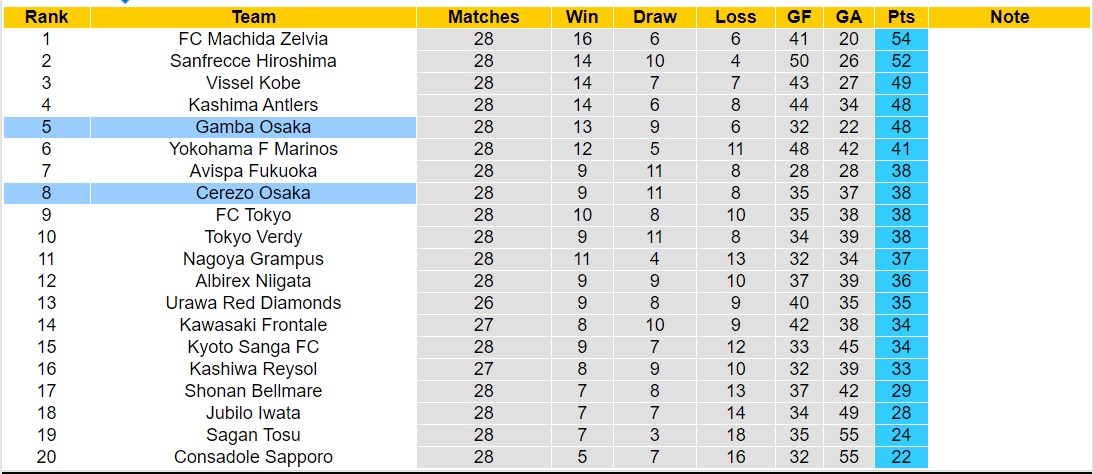Screen dimensions: 1093x474
Task: Click the Matches column header
Action: [x=483, y=17]
